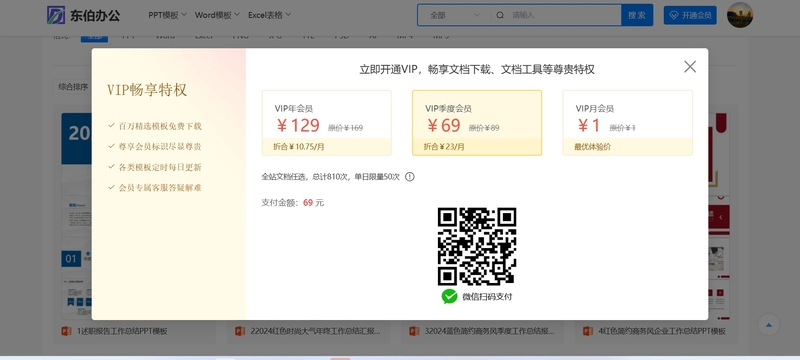Click the search magnifier icon

pos(500,15)
